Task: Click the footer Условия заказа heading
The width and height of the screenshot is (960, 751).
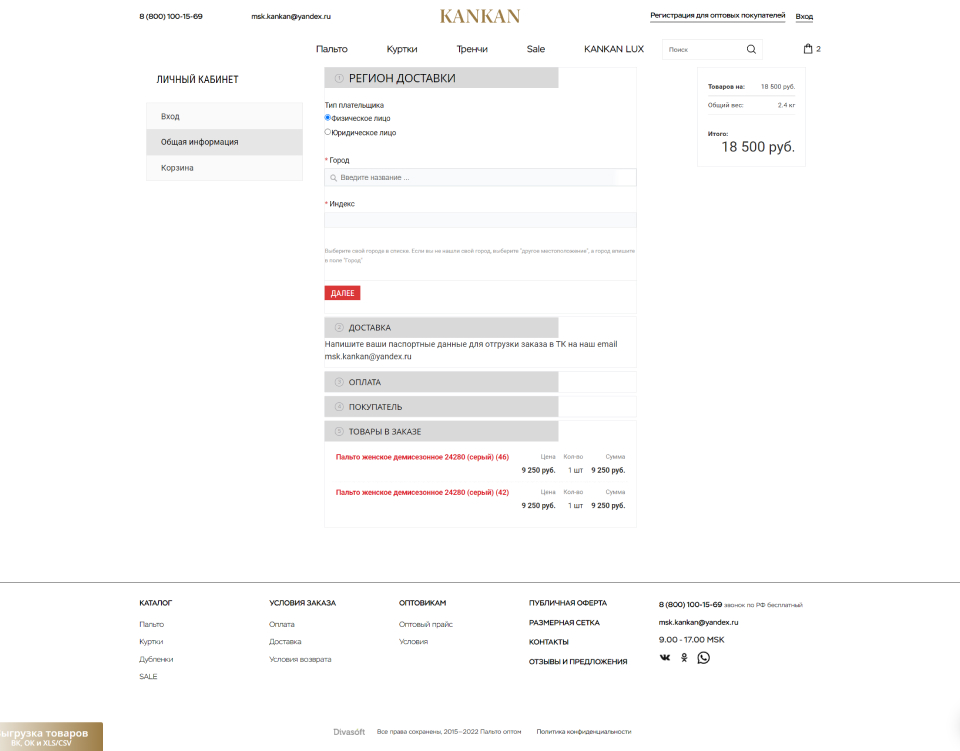Action: coord(302,603)
